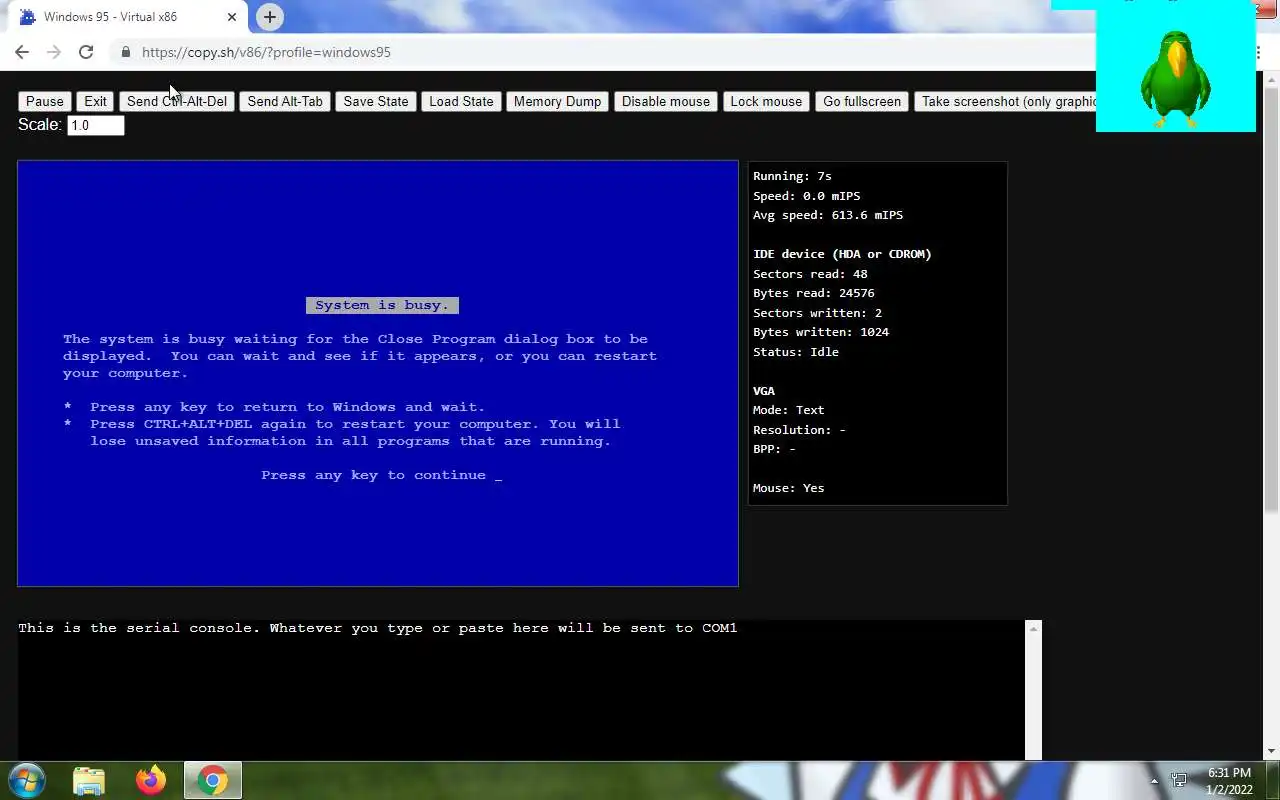Click the Take screenshot button
The width and height of the screenshot is (1280, 800).
(x=1005, y=101)
